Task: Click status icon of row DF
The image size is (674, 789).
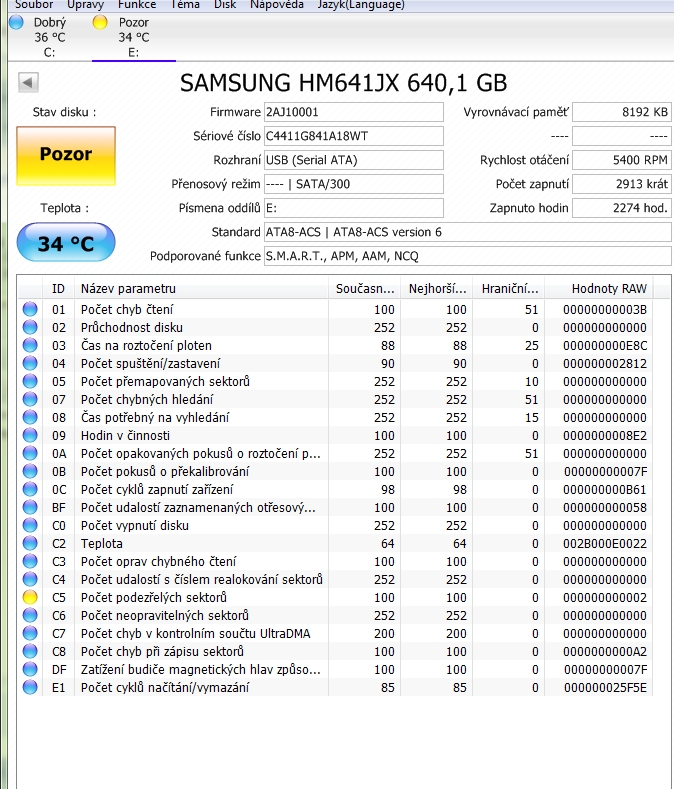Action: coord(30,669)
